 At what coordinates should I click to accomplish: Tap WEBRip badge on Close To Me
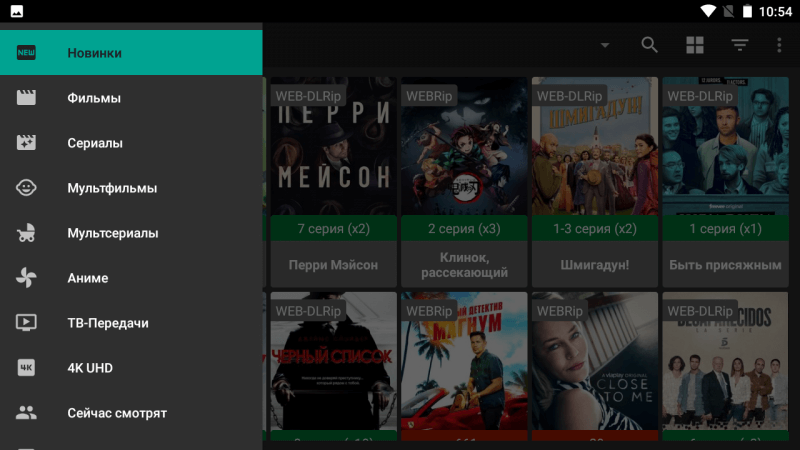click(560, 311)
